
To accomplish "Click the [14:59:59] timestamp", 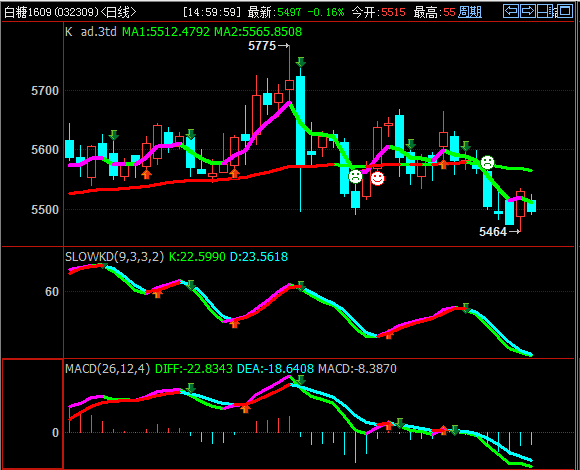I will (x=212, y=12).
